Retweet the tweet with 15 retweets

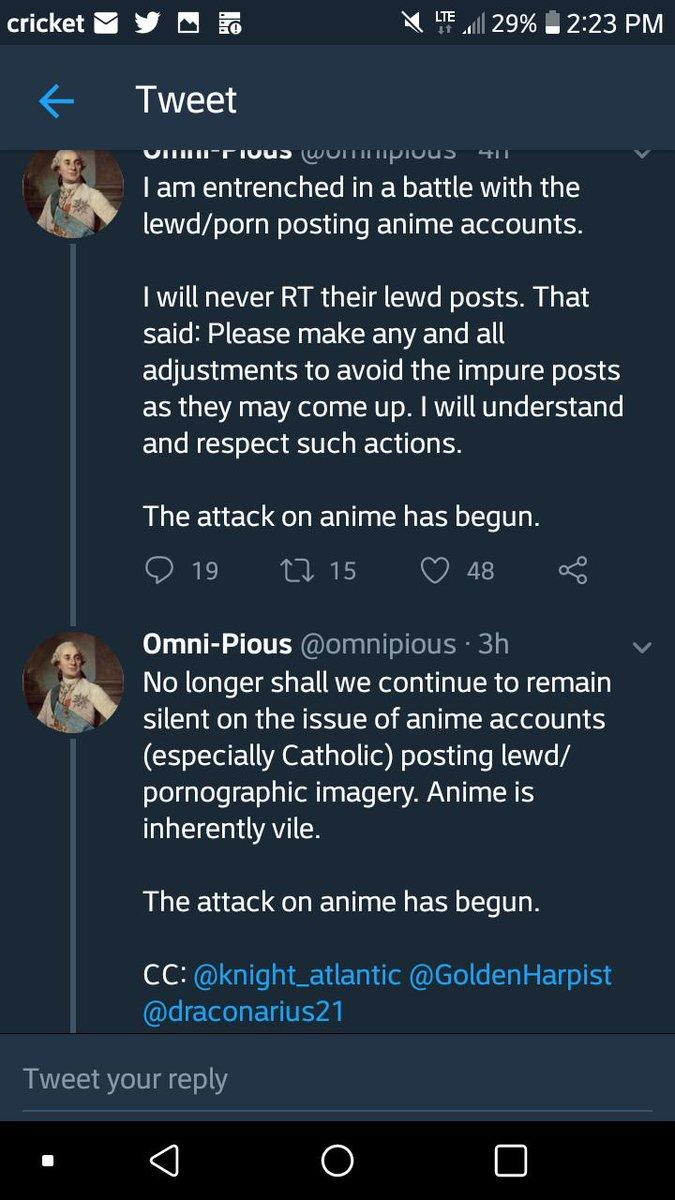[296, 570]
